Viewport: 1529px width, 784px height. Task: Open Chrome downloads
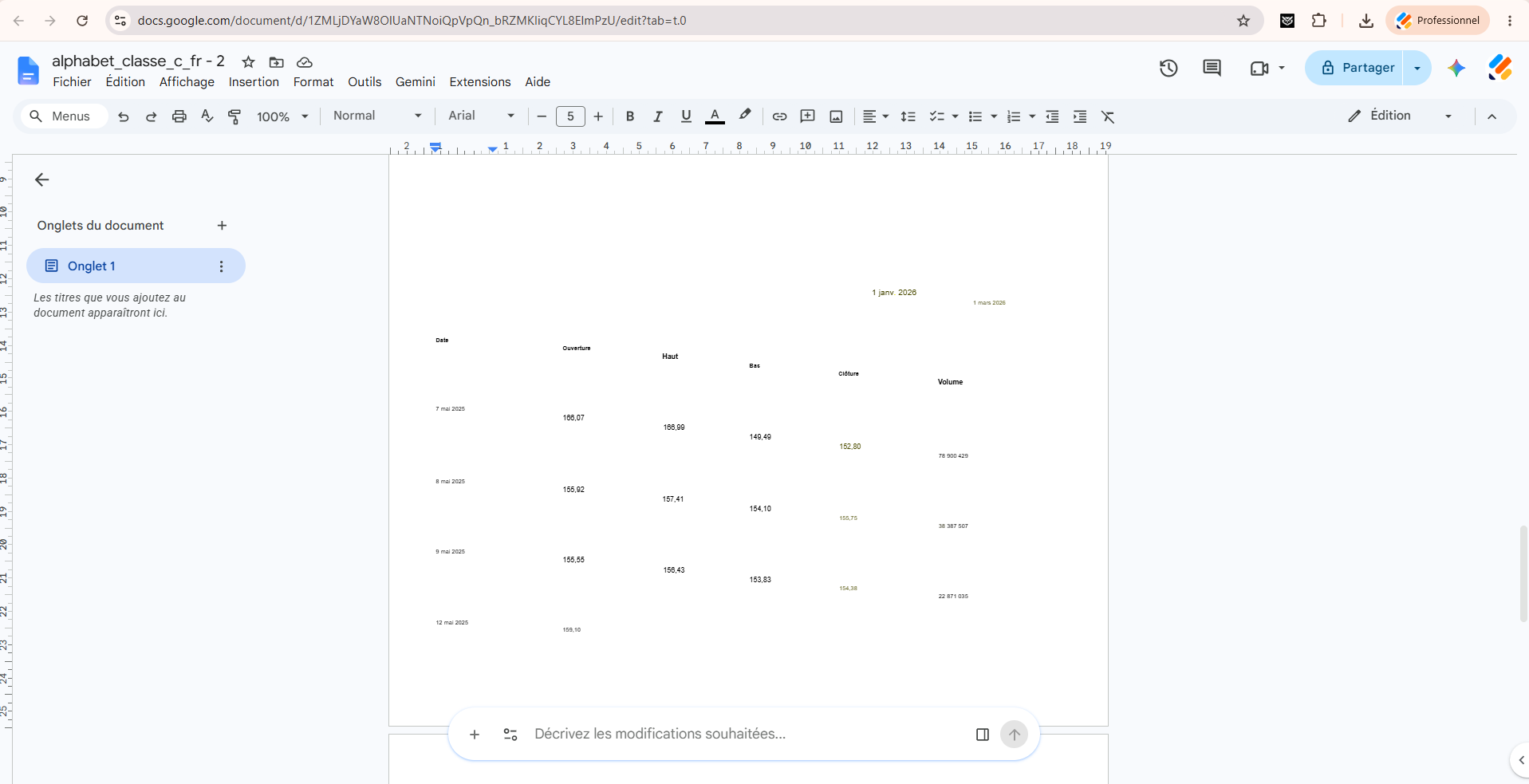(1366, 21)
